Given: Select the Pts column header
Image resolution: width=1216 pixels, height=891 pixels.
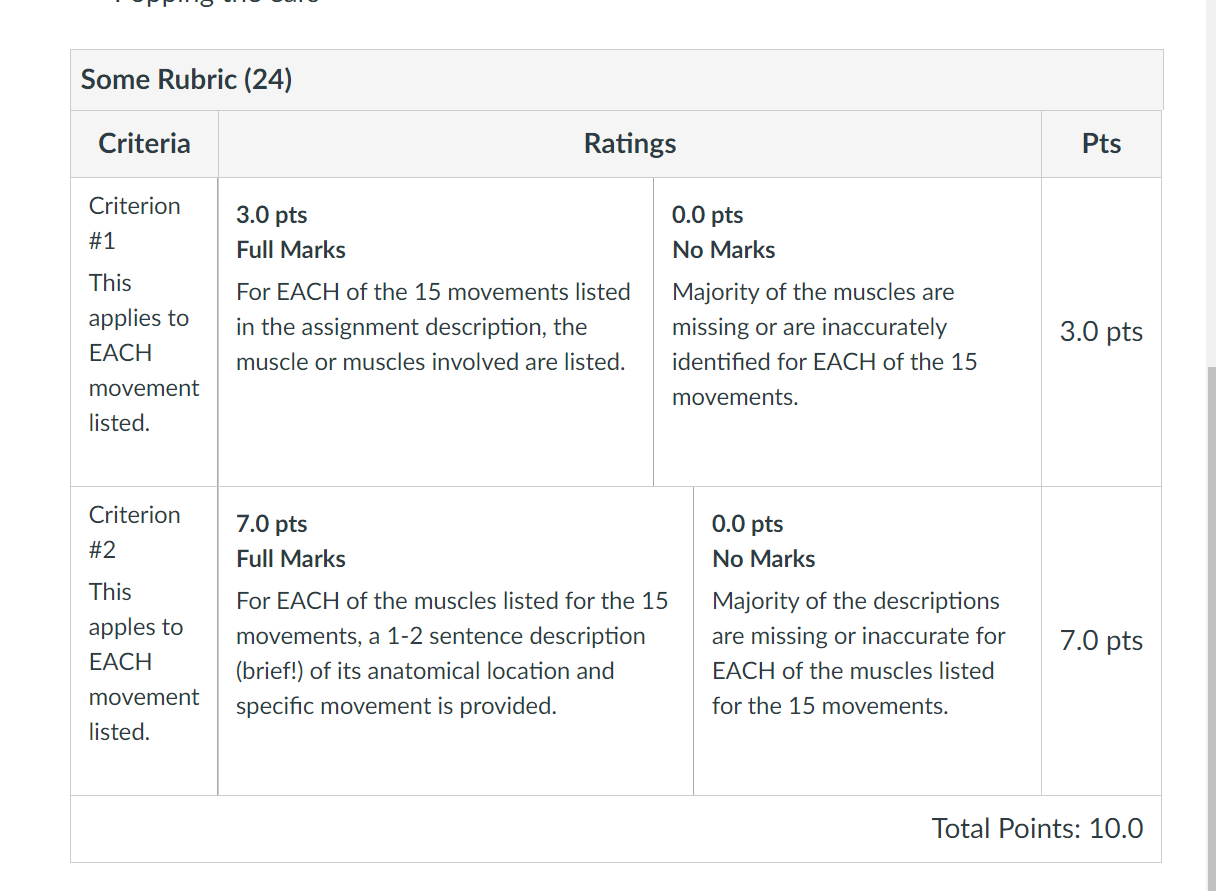Looking at the screenshot, I should pyautogui.click(x=1101, y=143).
